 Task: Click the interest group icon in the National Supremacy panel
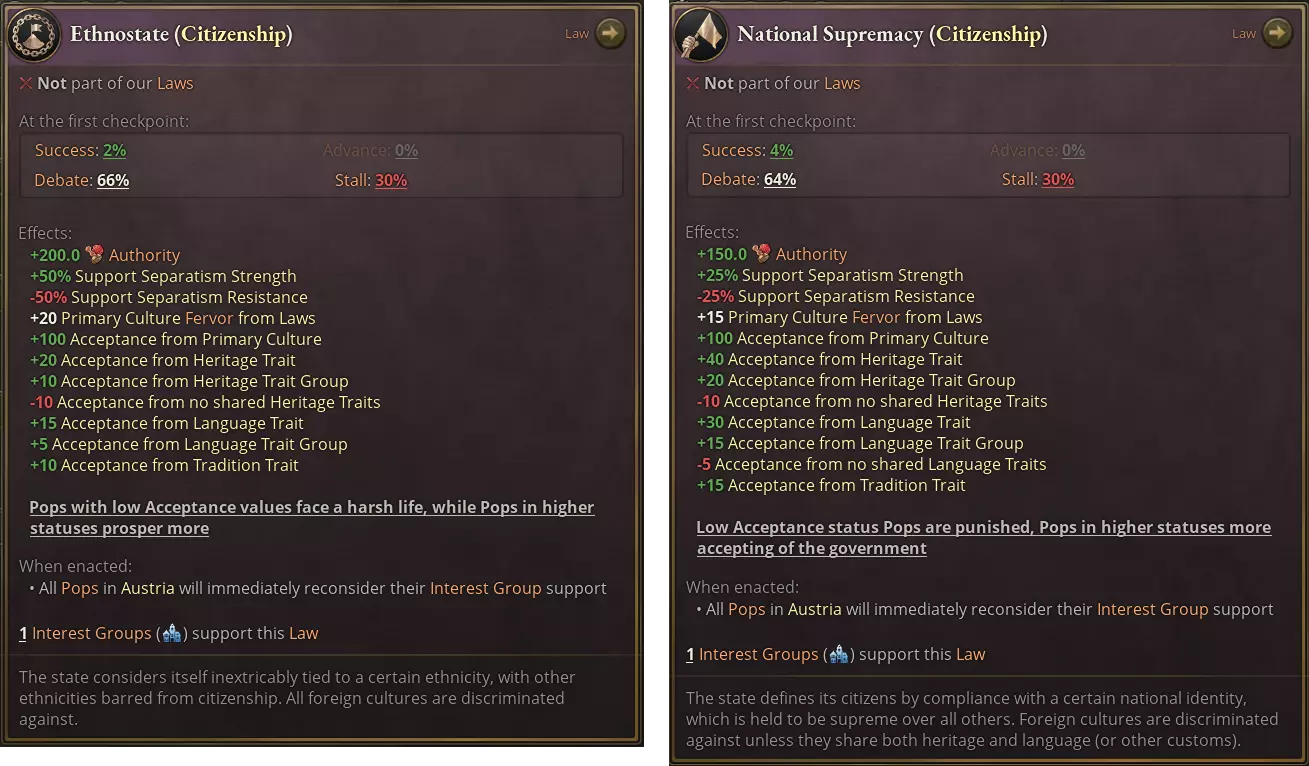click(x=838, y=654)
